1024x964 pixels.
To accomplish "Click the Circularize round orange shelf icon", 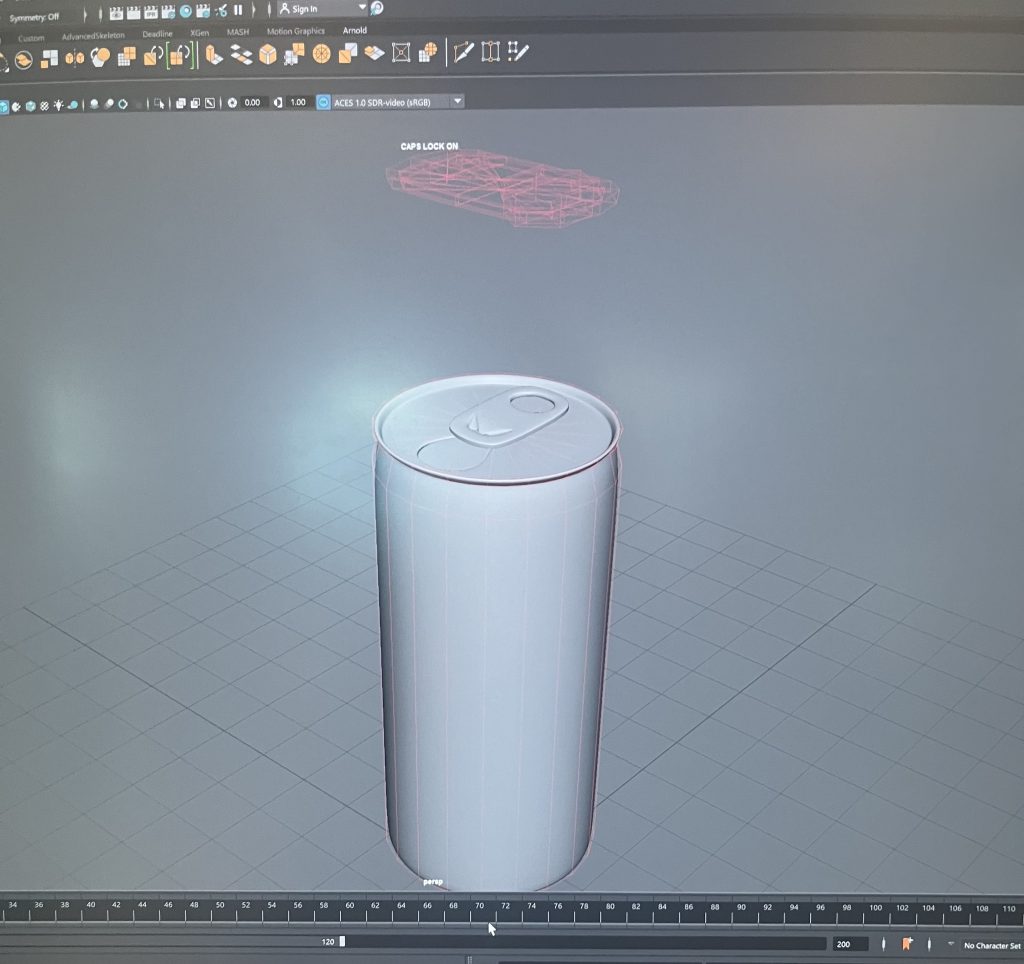I will click(x=321, y=54).
